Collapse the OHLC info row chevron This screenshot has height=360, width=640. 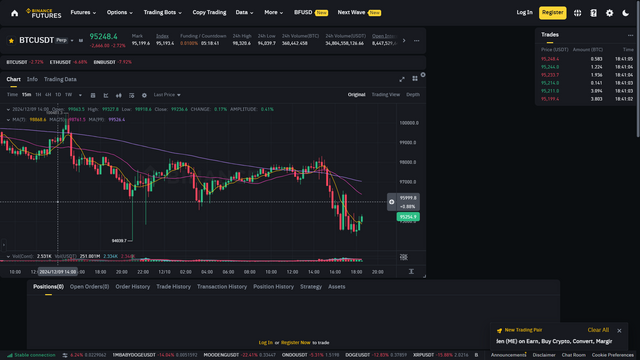tap(8, 109)
